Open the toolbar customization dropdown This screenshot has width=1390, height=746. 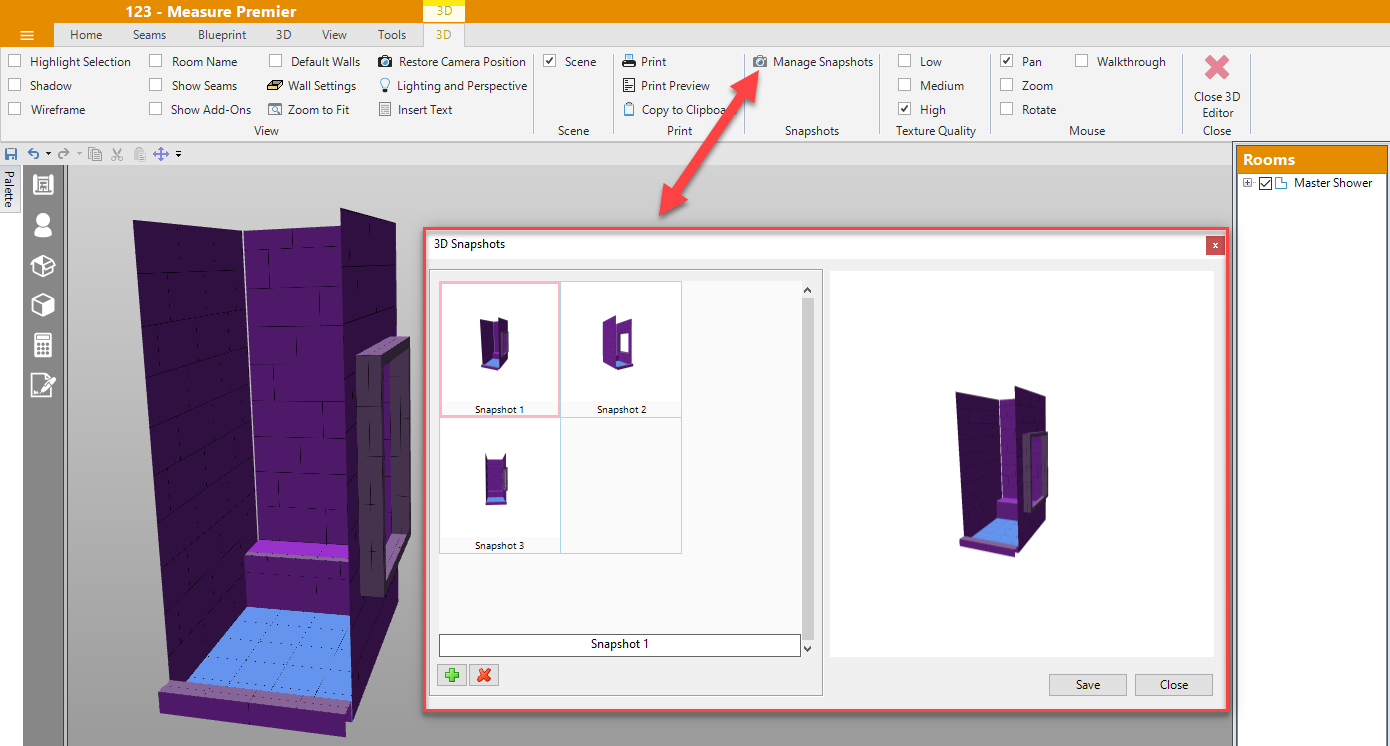click(178, 154)
